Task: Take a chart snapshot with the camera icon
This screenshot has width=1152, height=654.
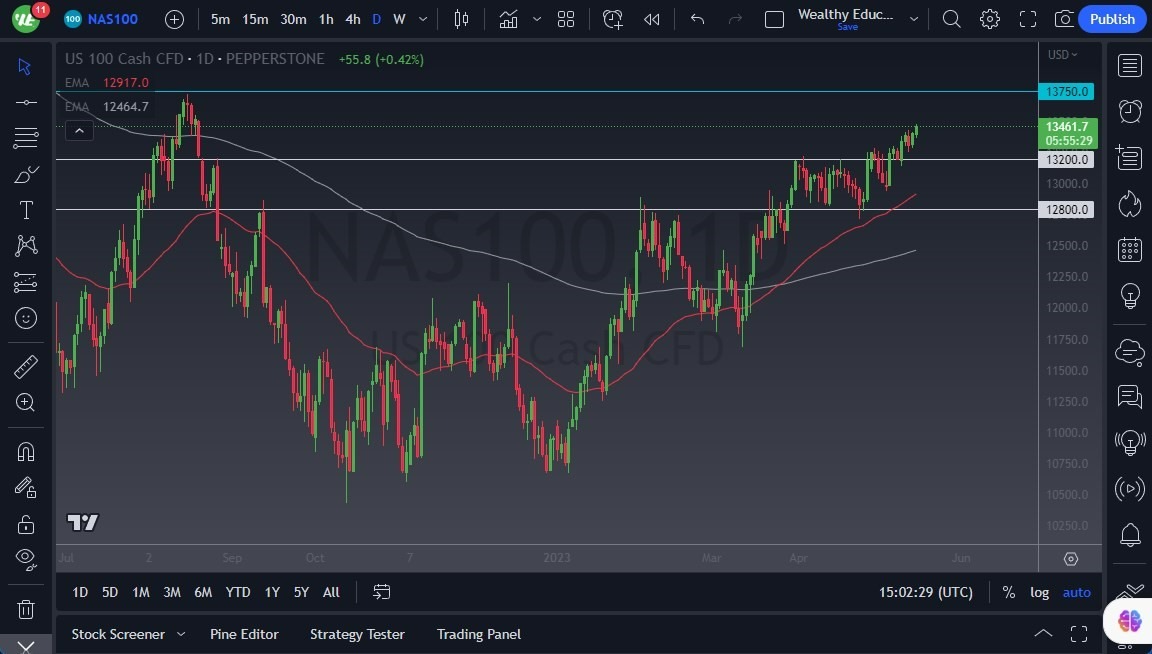Action: [1063, 18]
